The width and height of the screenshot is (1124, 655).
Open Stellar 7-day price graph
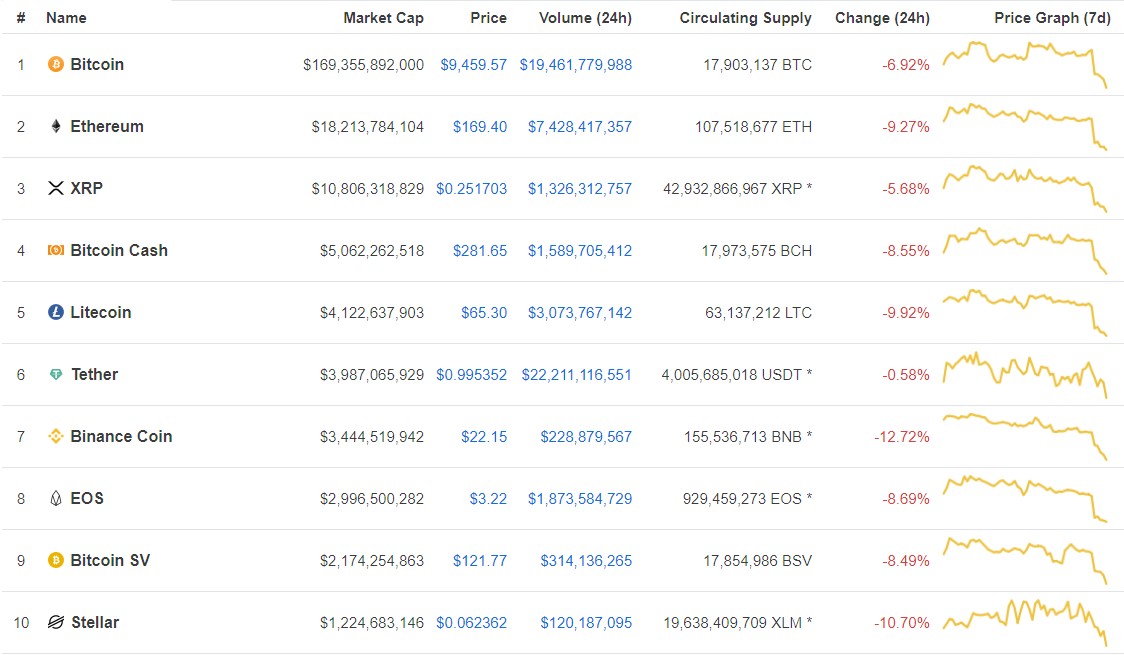click(1025, 622)
